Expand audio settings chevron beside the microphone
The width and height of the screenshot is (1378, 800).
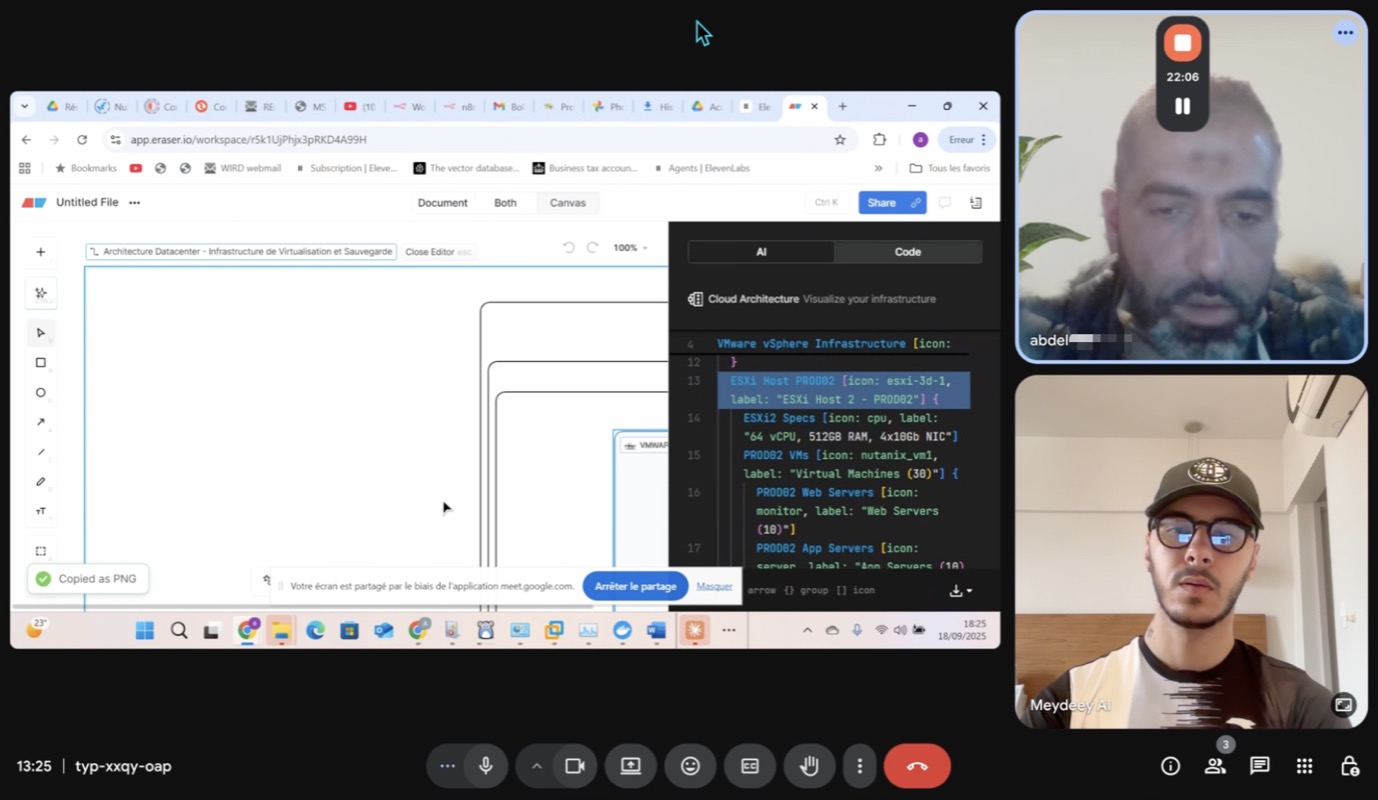pyautogui.click(x=536, y=766)
